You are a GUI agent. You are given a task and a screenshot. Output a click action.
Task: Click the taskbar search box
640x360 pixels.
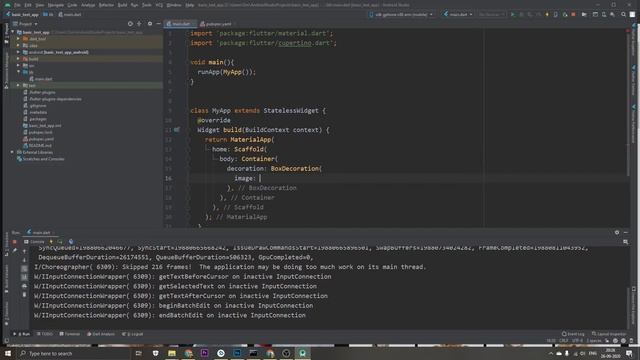(x=73, y=353)
